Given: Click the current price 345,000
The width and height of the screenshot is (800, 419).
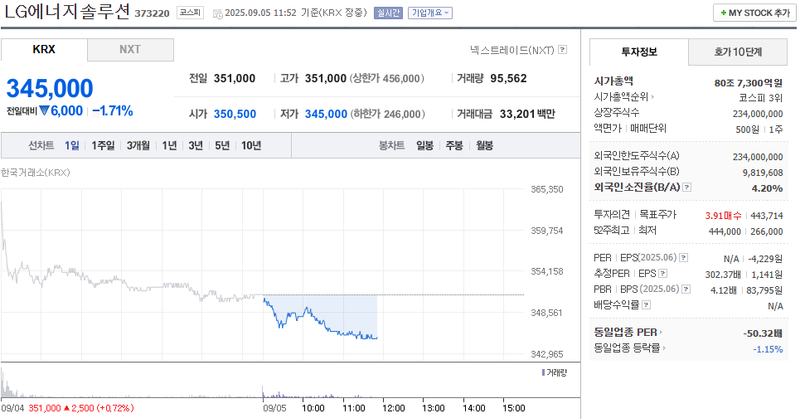Looking at the screenshot, I should tap(49, 88).
